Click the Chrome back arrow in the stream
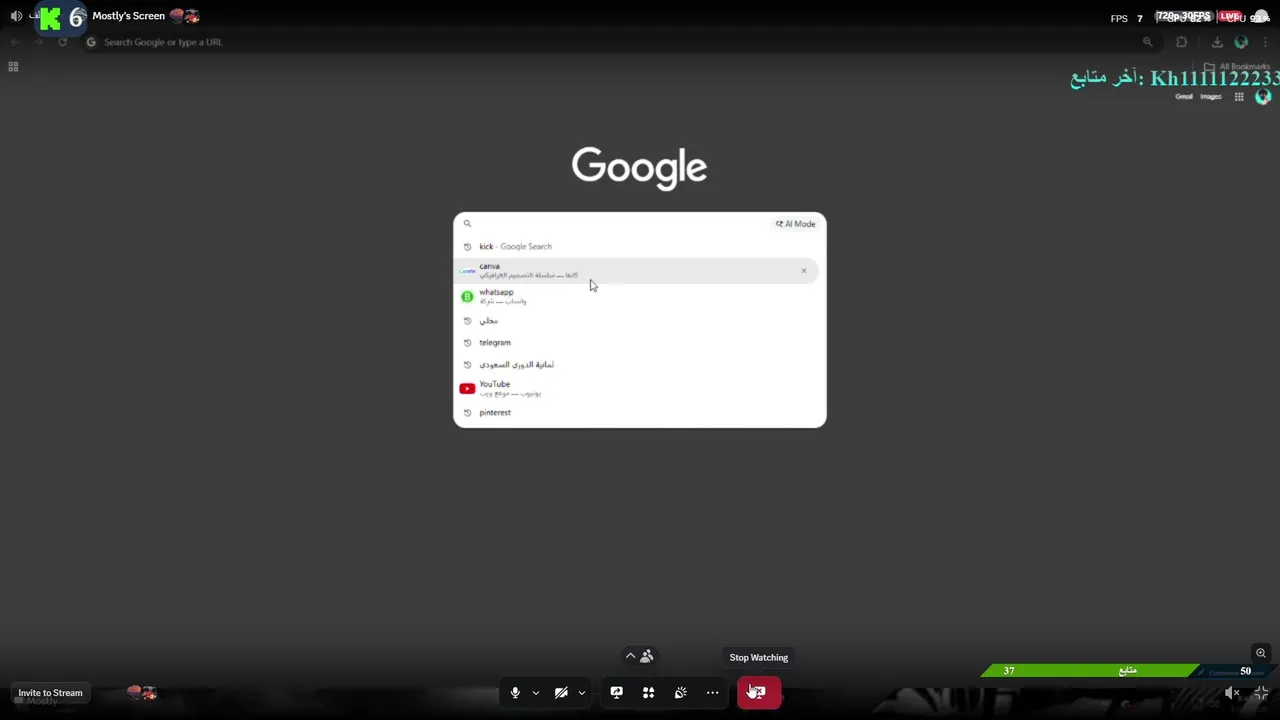The height and width of the screenshot is (720, 1280). 15,42
